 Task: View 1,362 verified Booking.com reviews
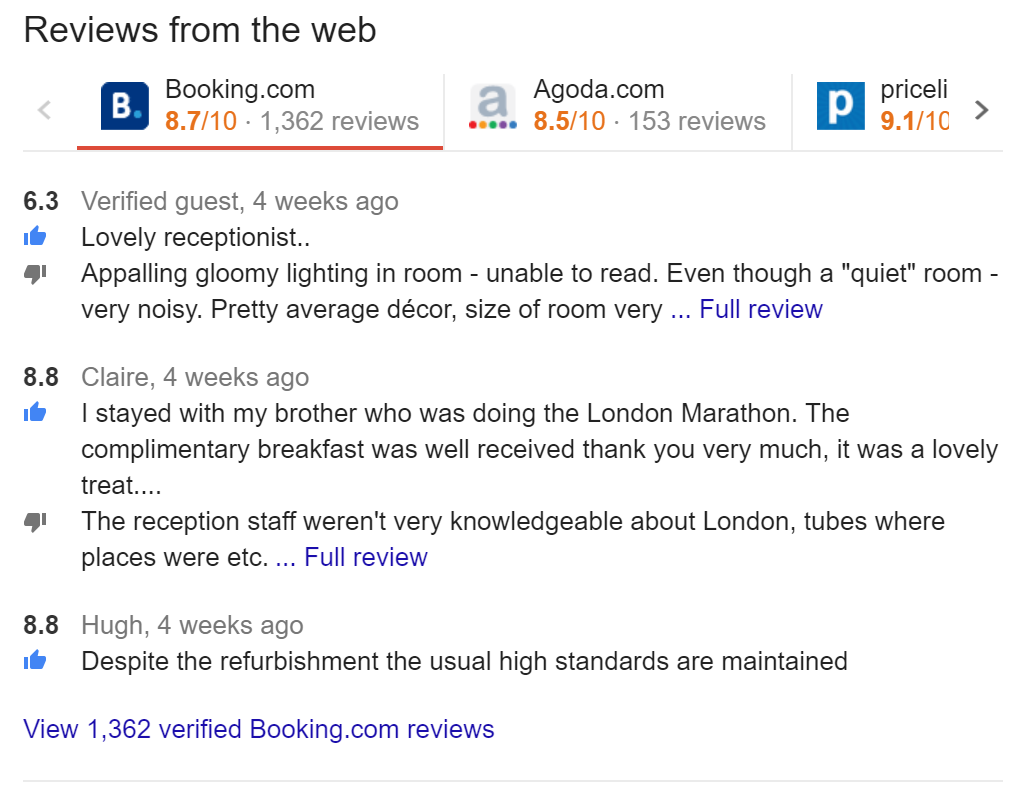tap(259, 729)
